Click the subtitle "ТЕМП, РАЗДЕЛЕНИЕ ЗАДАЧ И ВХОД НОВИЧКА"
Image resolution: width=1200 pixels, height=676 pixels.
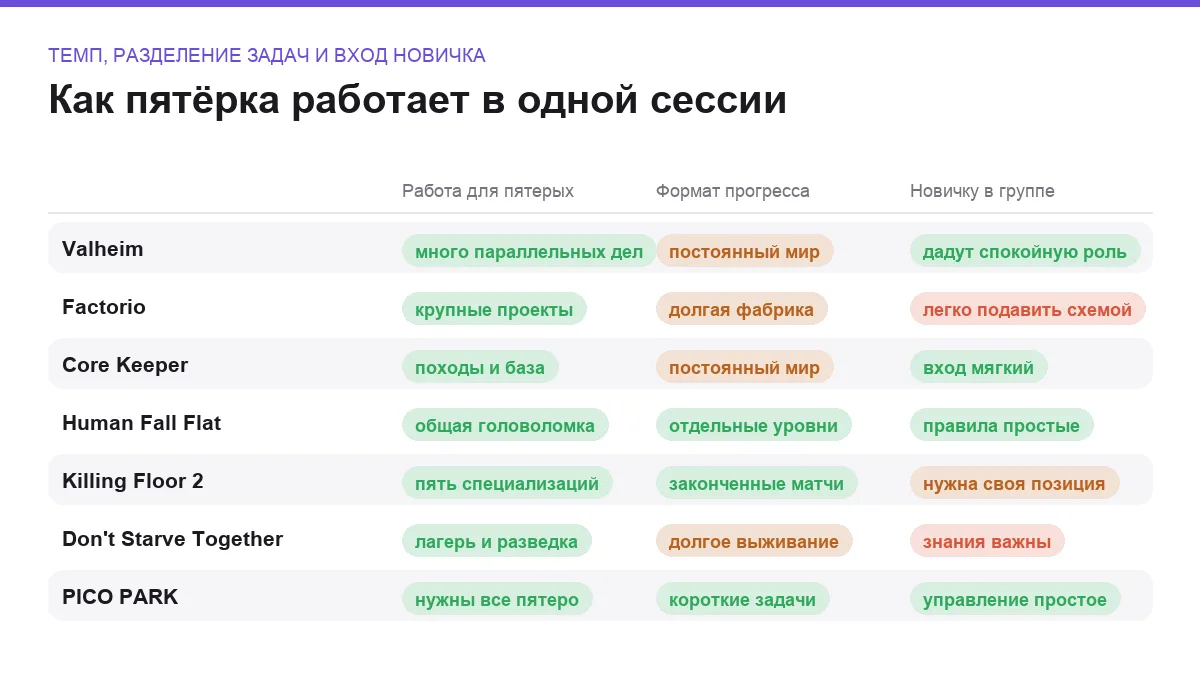pyautogui.click(x=267, y=56)
